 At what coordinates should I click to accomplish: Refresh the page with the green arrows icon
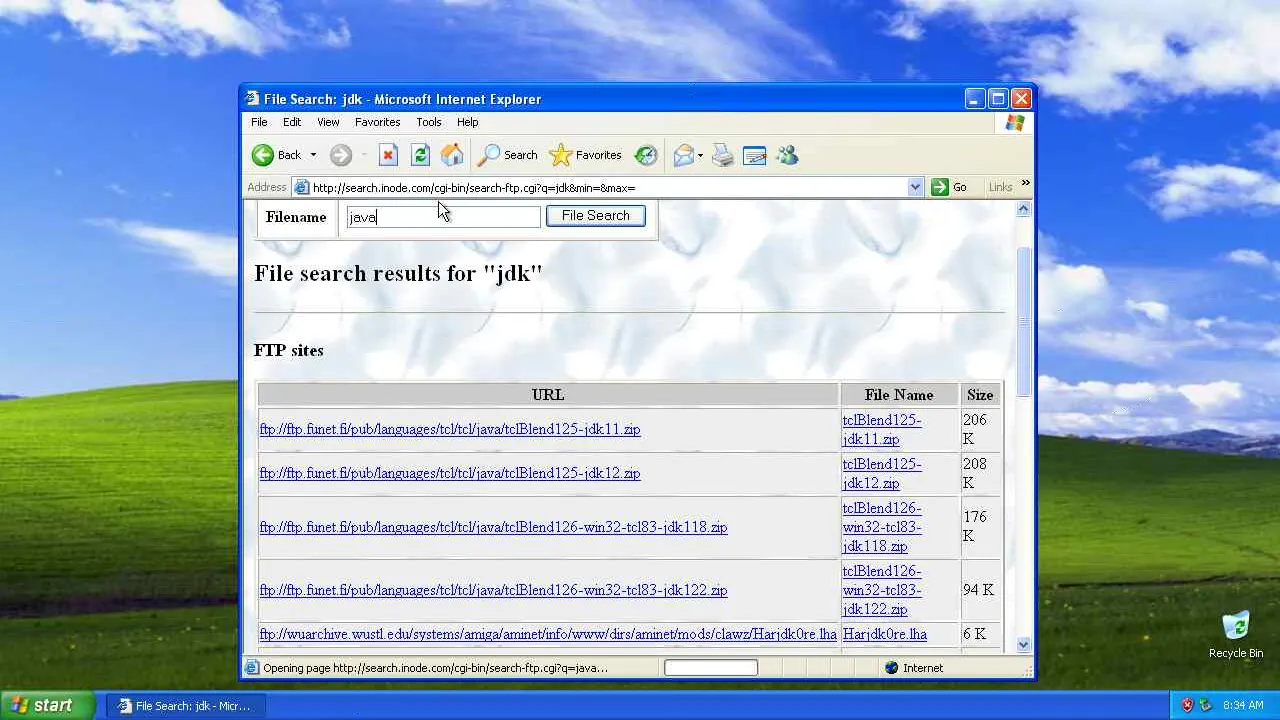420,155
